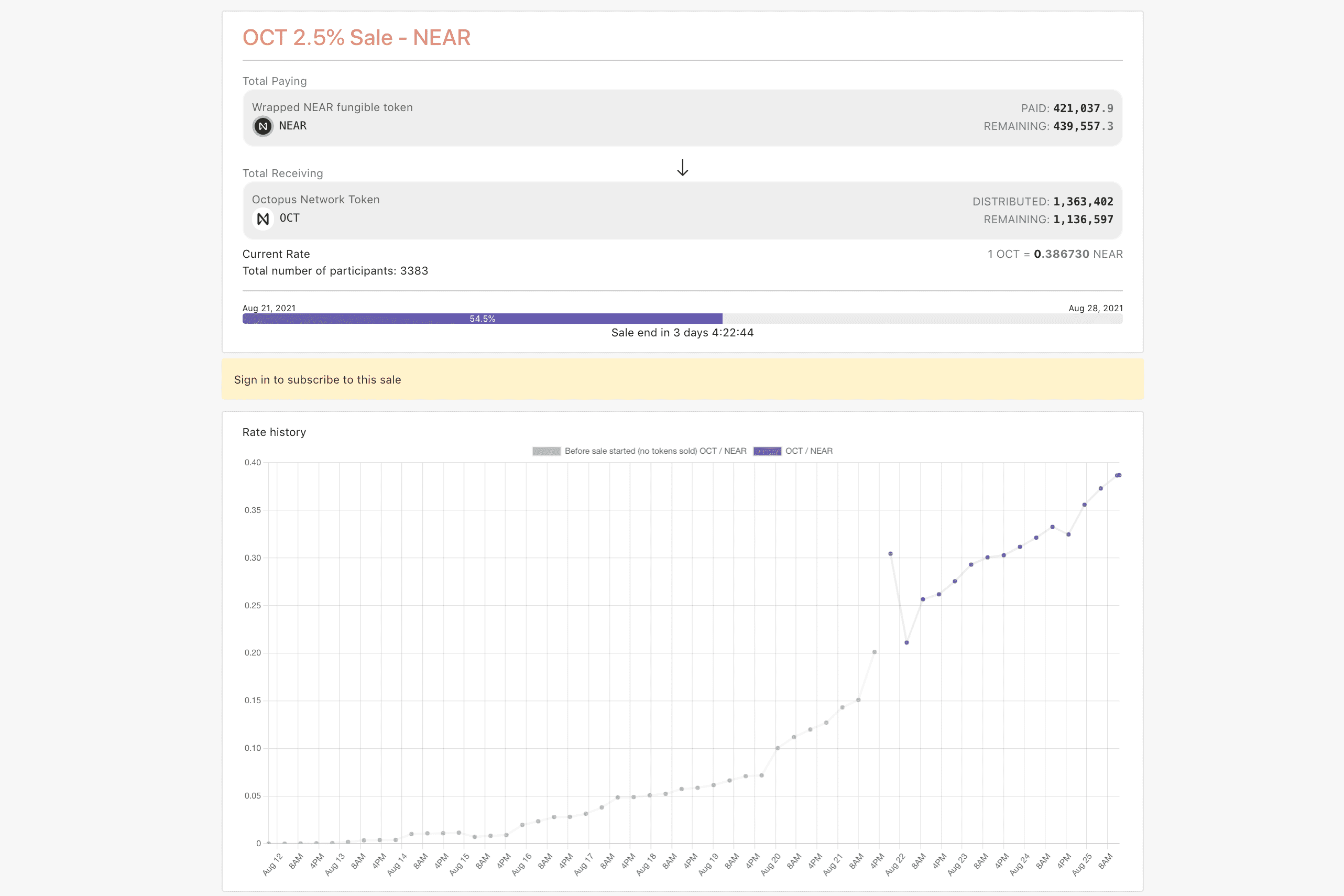
Task: Click the PAID amount 421,037.9
Action: tap(1083, 107)
